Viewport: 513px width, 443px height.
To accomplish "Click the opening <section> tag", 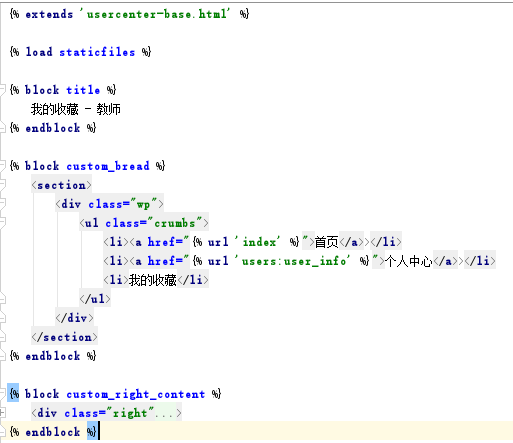I will (61, 185).
